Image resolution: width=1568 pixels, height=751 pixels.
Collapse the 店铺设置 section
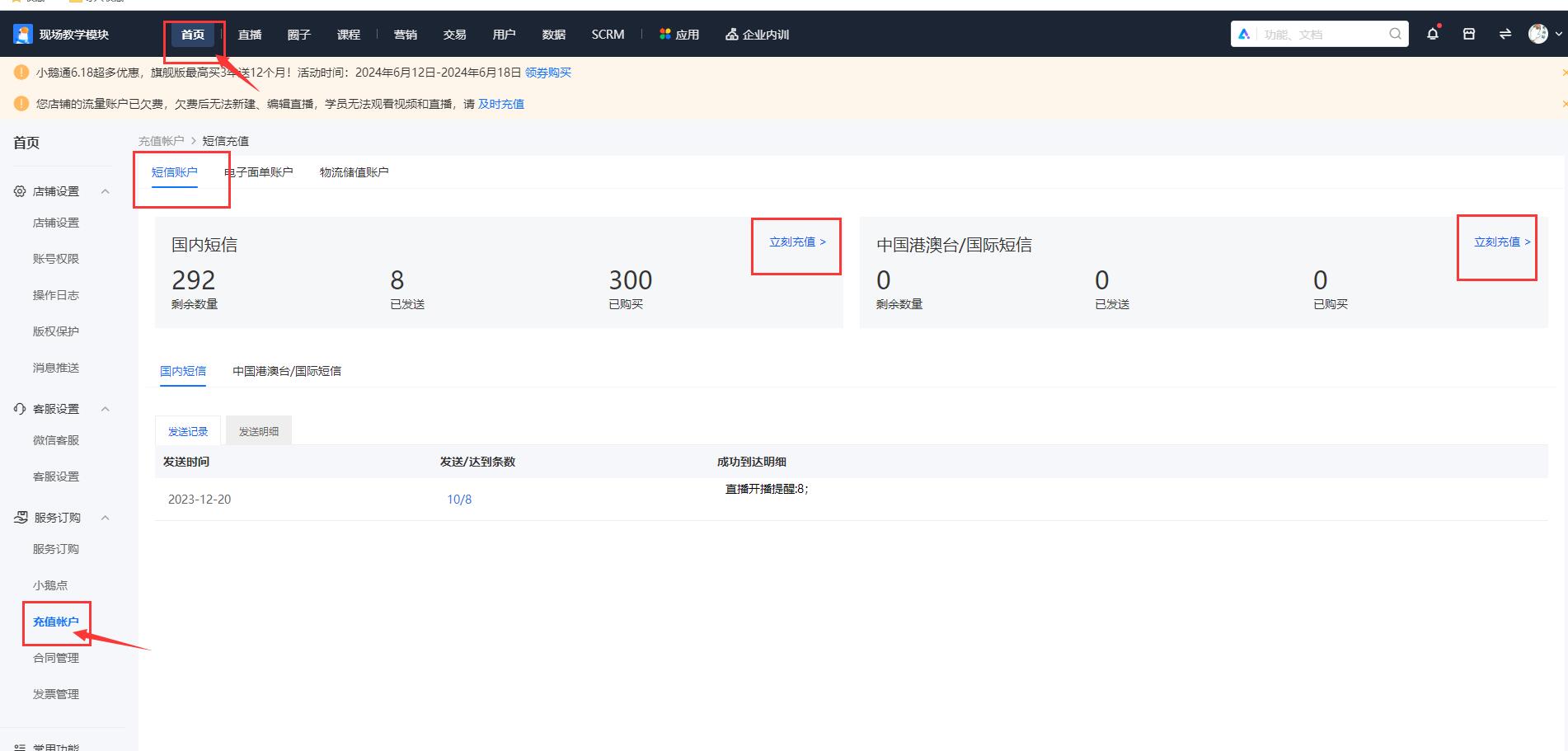[105, 190]
